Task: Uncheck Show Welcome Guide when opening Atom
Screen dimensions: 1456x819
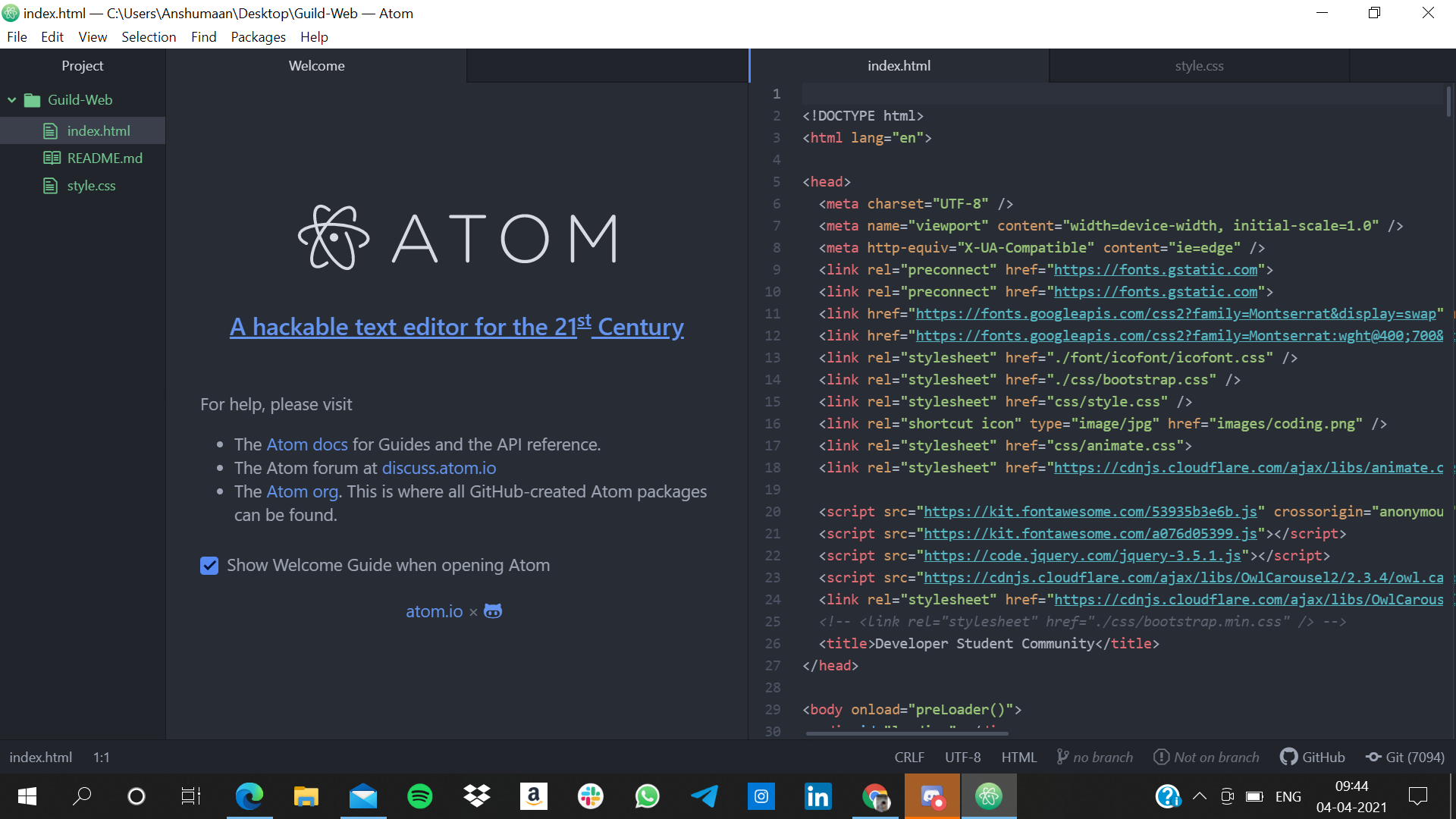Action: 209,566
